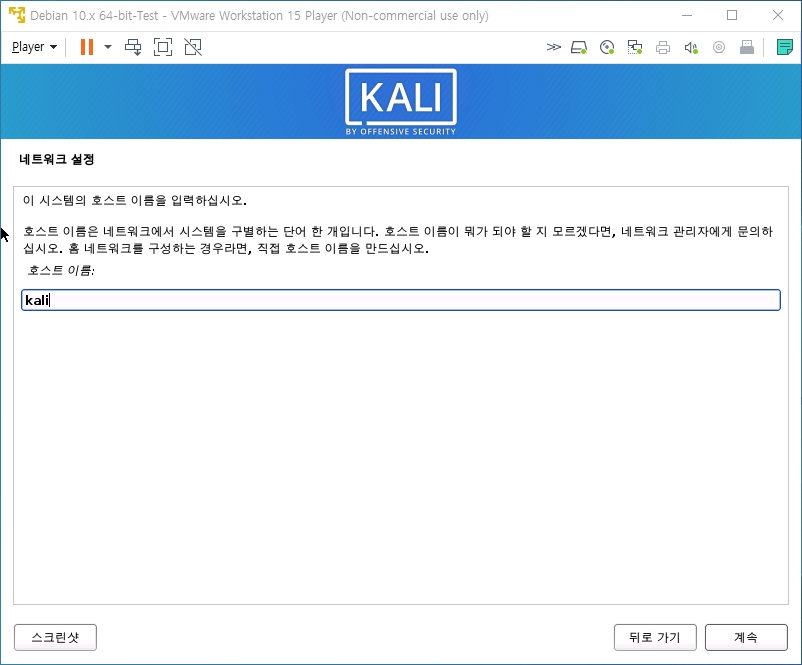Expand the power options dropdown arrow
Image resolution: width=802 pixels, height=665 pixels.
108,47
